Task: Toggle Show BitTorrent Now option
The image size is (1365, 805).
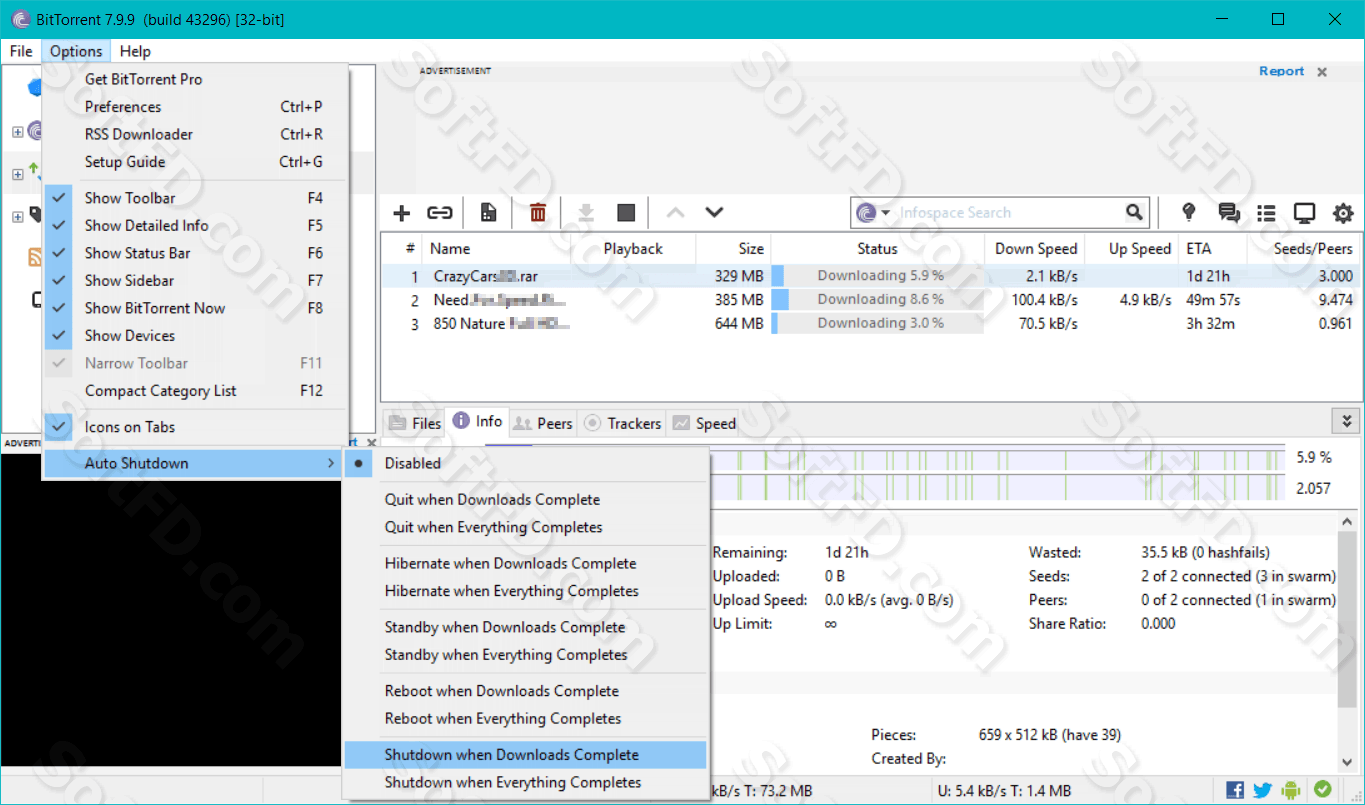Action: [x=195, y=308]
